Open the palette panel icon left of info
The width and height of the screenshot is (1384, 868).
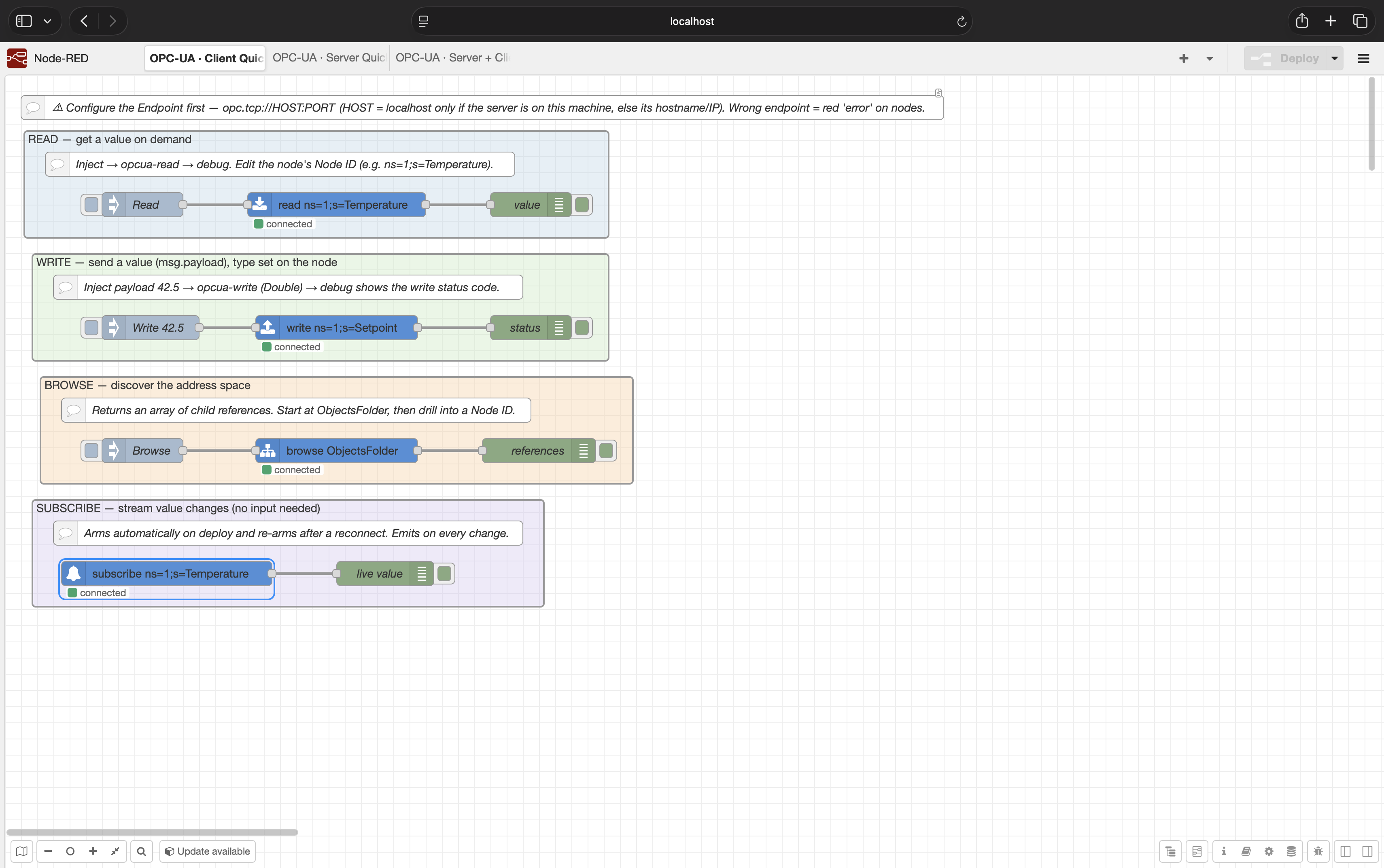click(1197, 851)
